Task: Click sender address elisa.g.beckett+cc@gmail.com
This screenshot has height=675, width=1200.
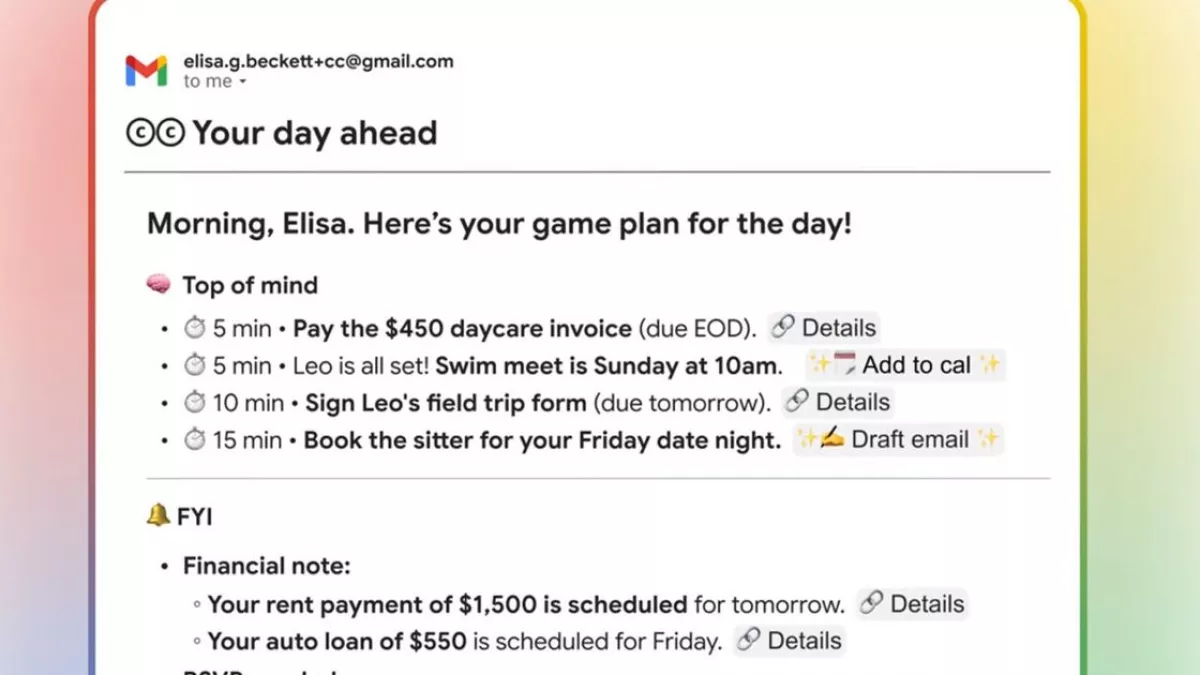Action: 318,61
